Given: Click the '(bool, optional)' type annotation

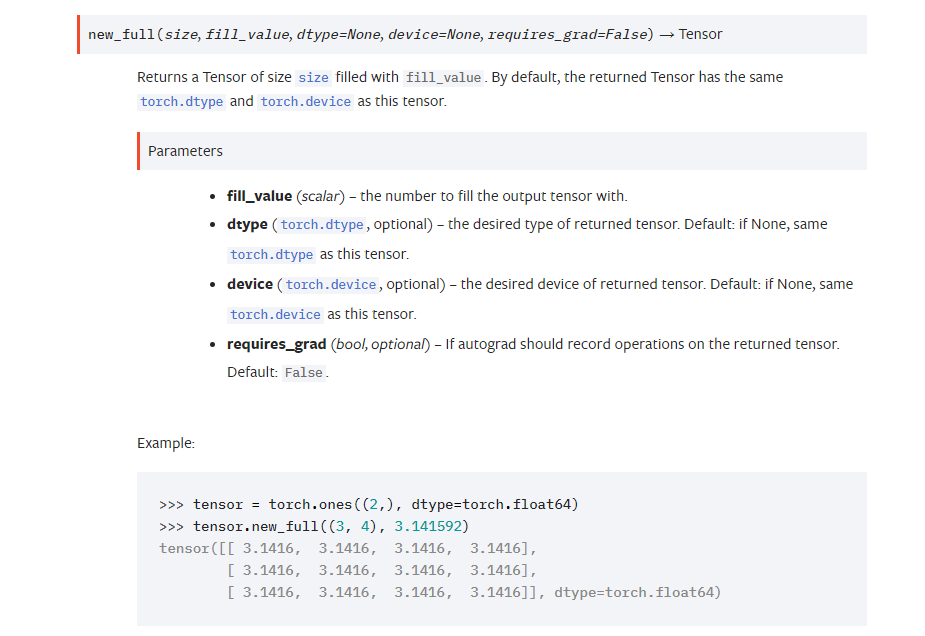Looking at the screenshot, I should tap(381, 345).
